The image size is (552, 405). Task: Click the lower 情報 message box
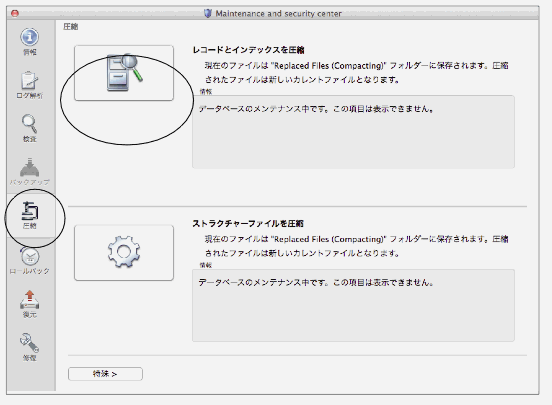353,305
